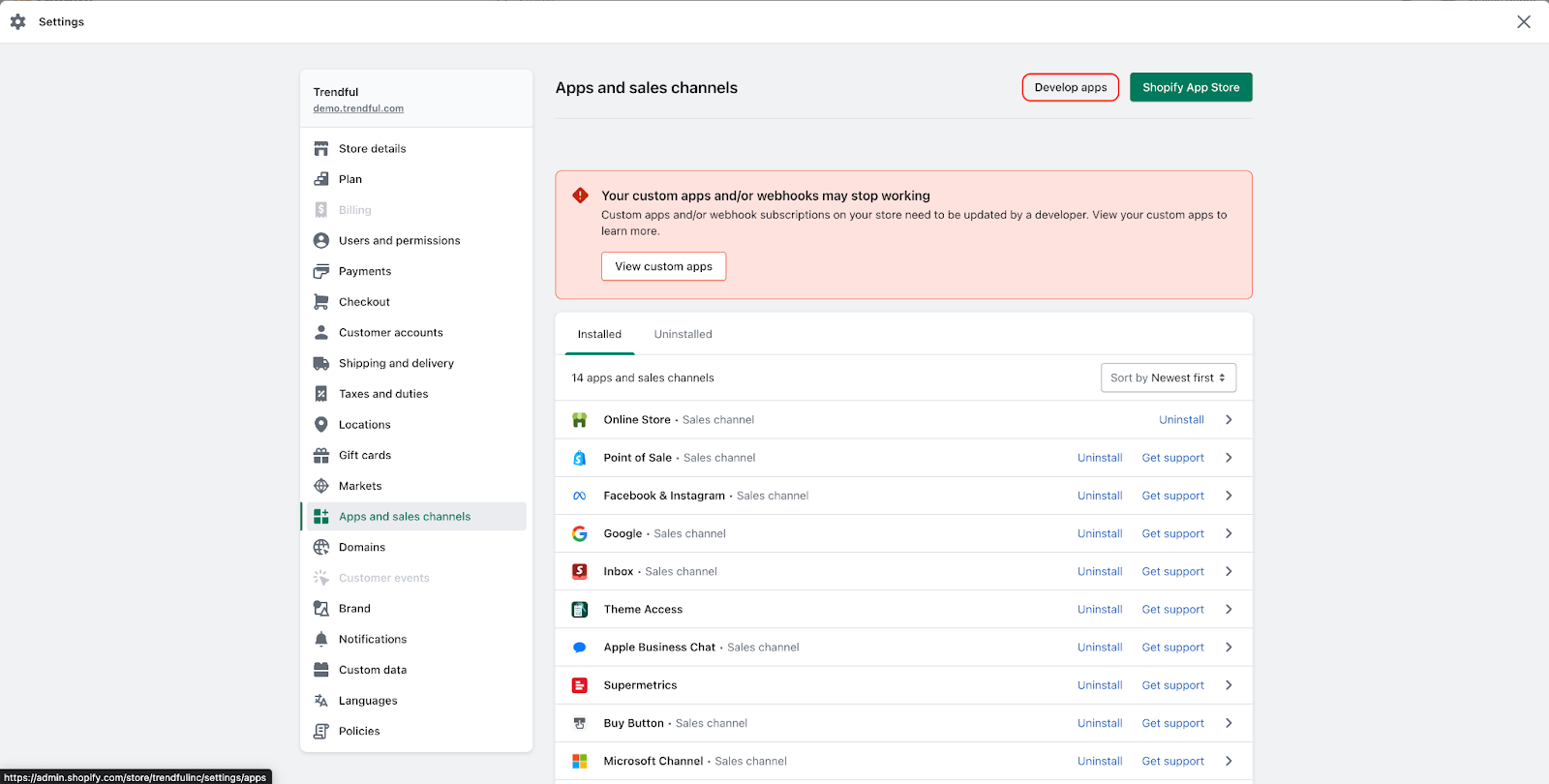The image size is (1549, 784).
Task: Click the Locations pin icon
Action: coord(321,424)
